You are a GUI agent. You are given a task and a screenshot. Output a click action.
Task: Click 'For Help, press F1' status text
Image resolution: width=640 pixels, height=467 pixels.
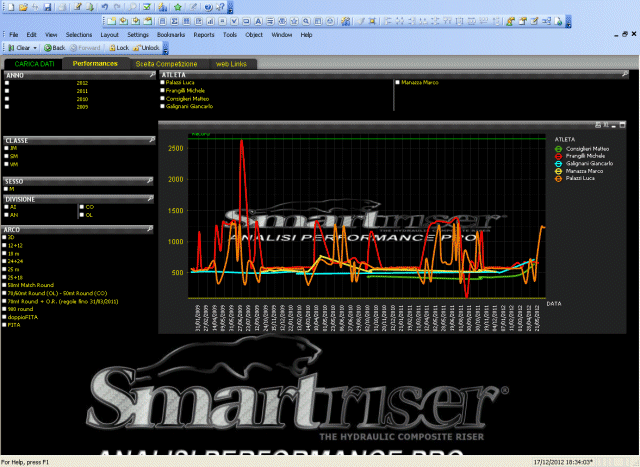pyautogui.click(x=25, y=462)
